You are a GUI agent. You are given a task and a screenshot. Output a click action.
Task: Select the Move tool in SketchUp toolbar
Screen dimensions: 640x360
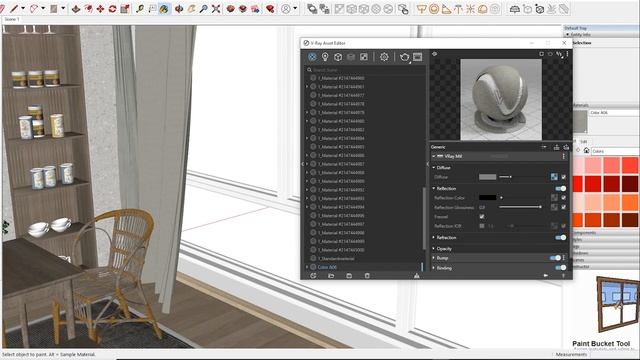(x=100, y=9)
